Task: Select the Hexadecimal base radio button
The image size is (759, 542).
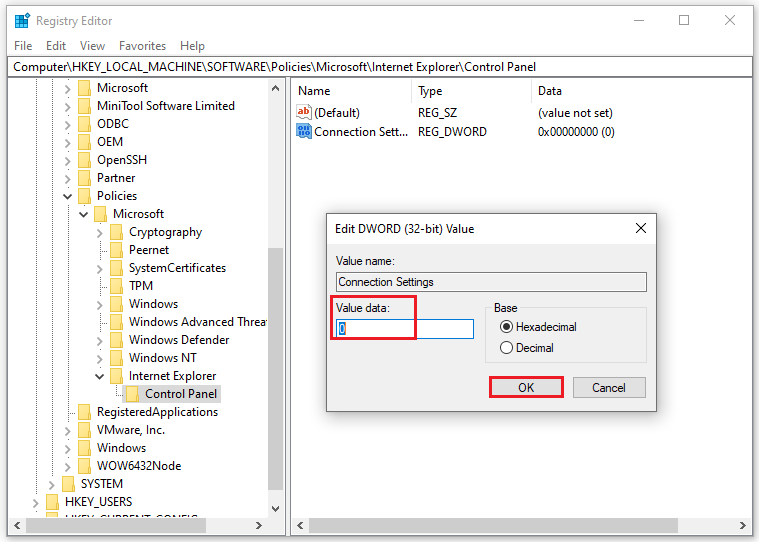Action: click(506, 327)
